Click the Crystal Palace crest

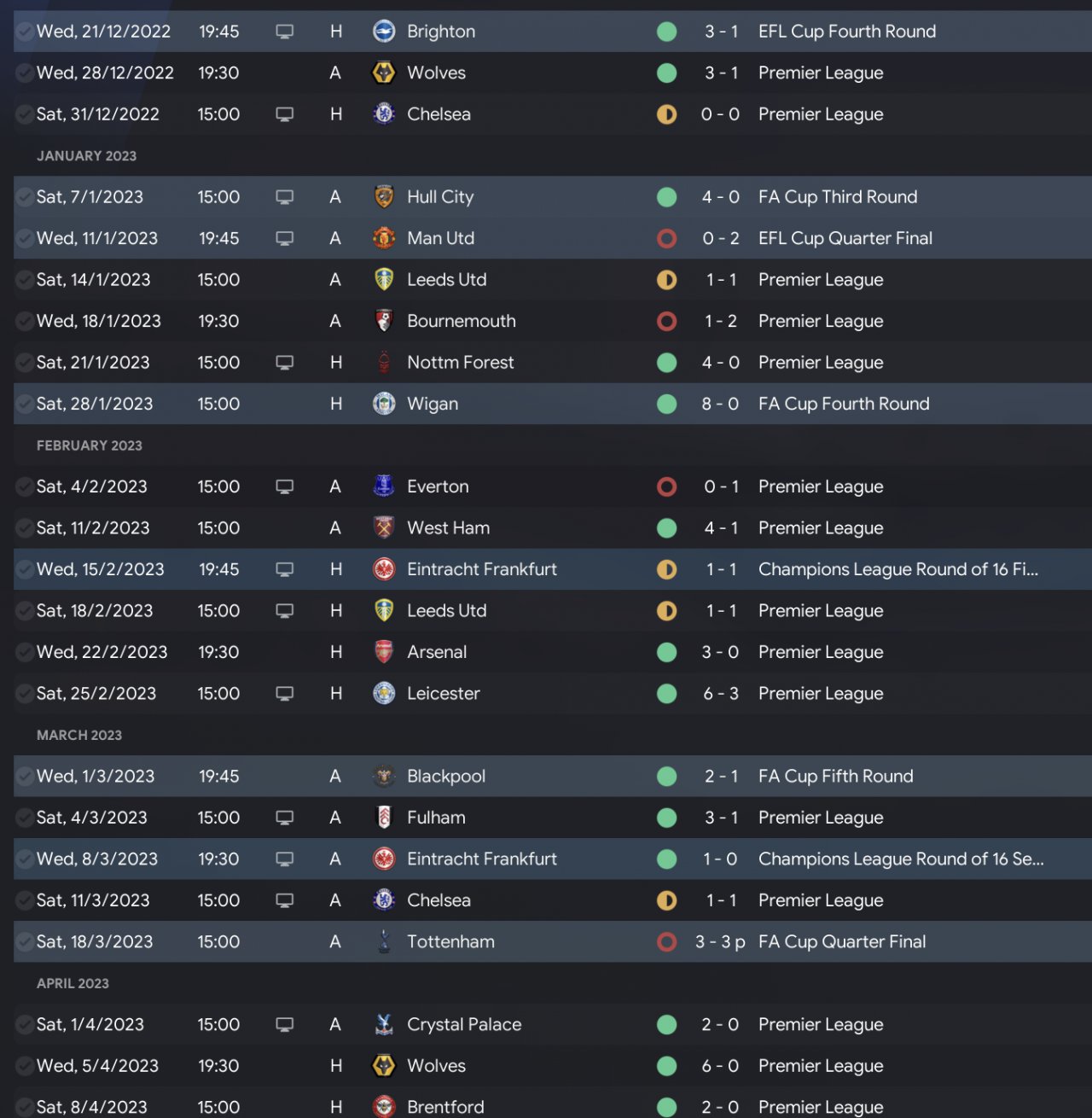384,1024
